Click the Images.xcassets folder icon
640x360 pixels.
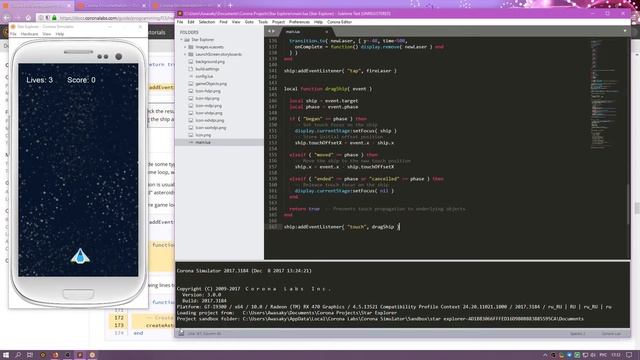[x=191, y=47]
